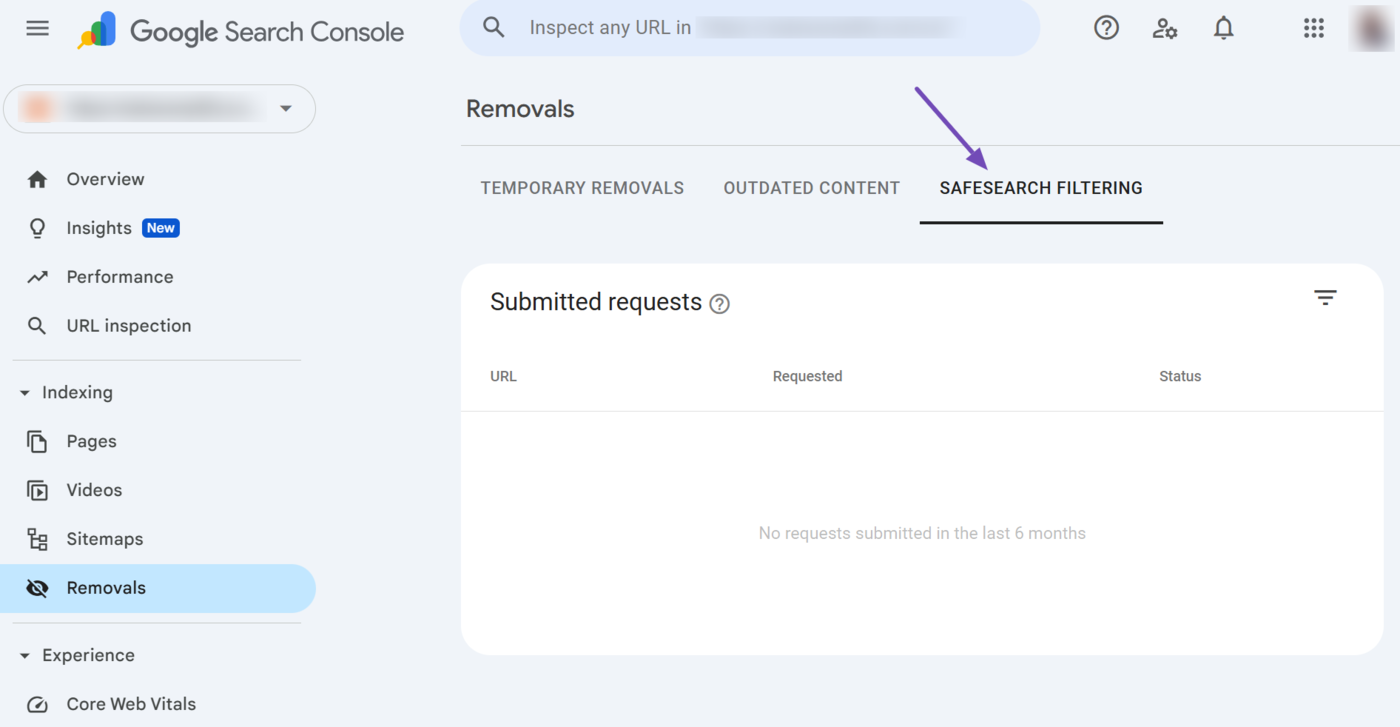
Task: Click the Help question mark icon
Action: coord(1106,28)
